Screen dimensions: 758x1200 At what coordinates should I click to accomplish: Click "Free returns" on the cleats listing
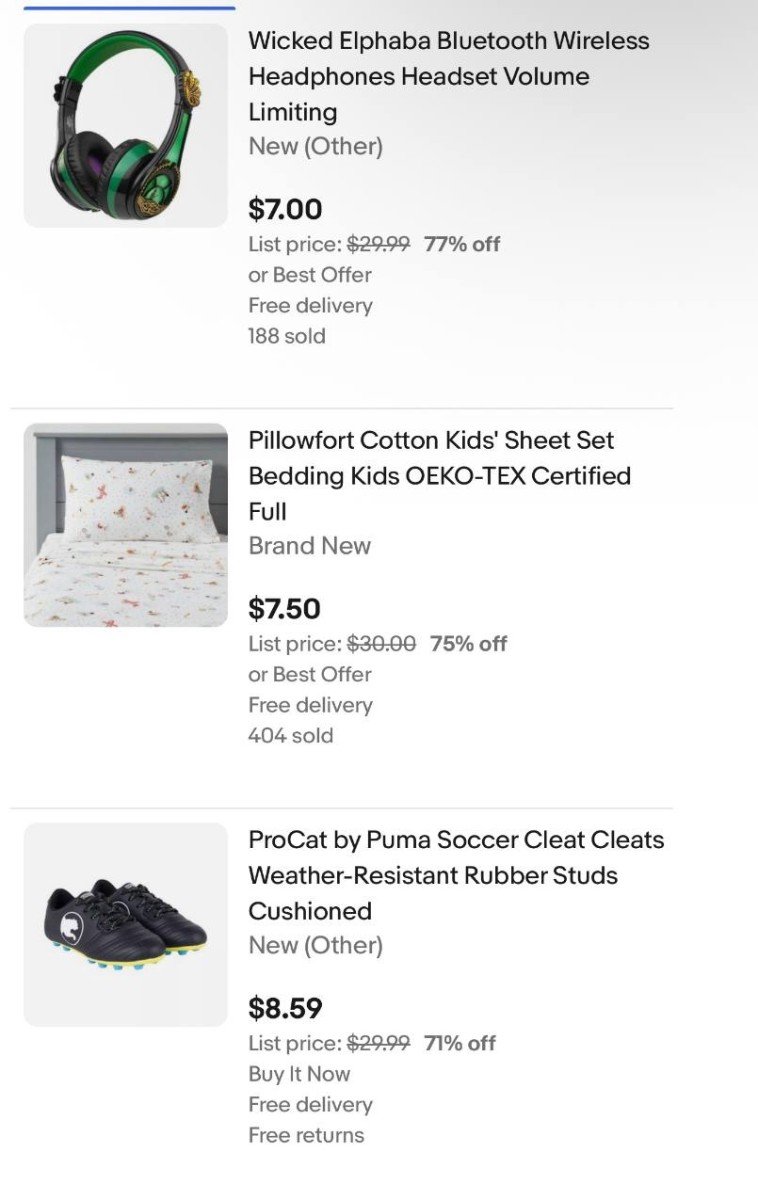[x=306, y=1135]
